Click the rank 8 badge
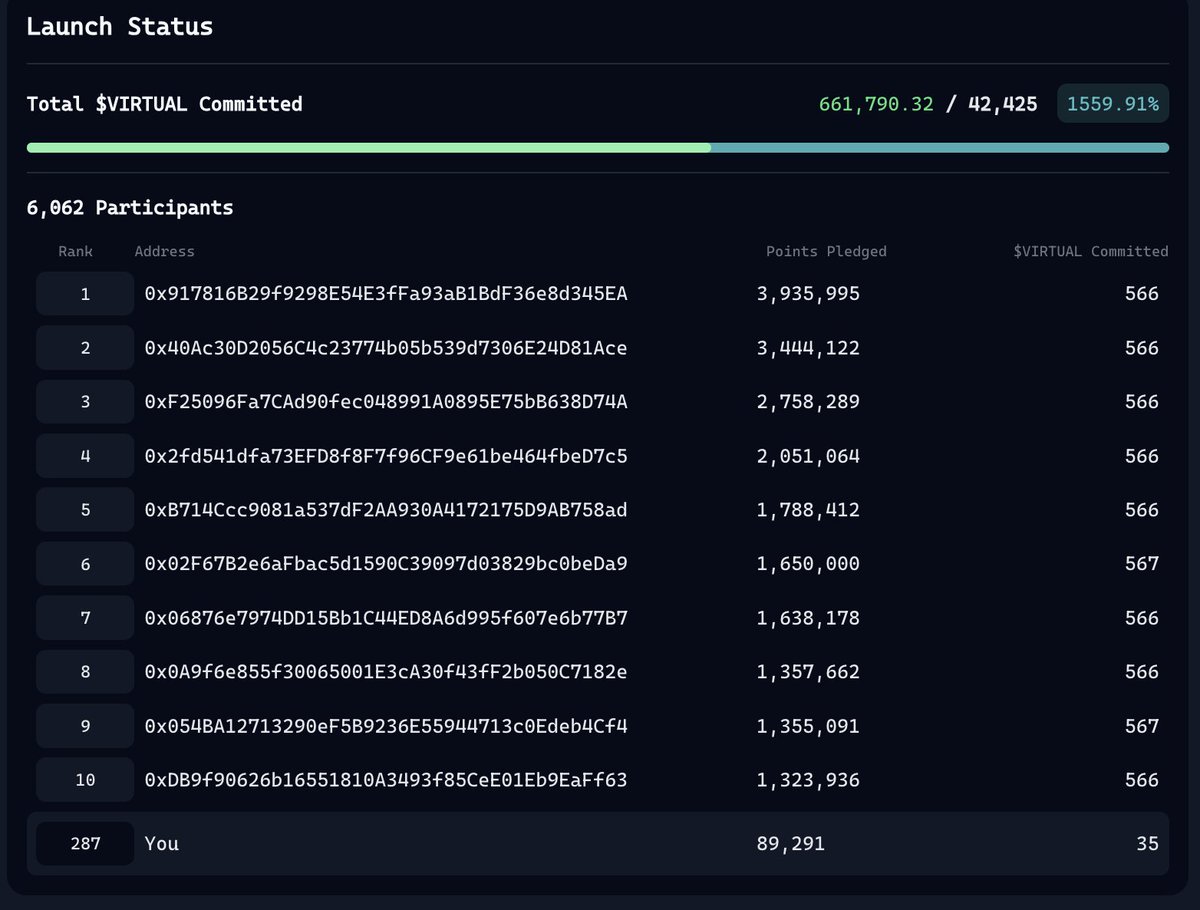 [x=85, y=672]
